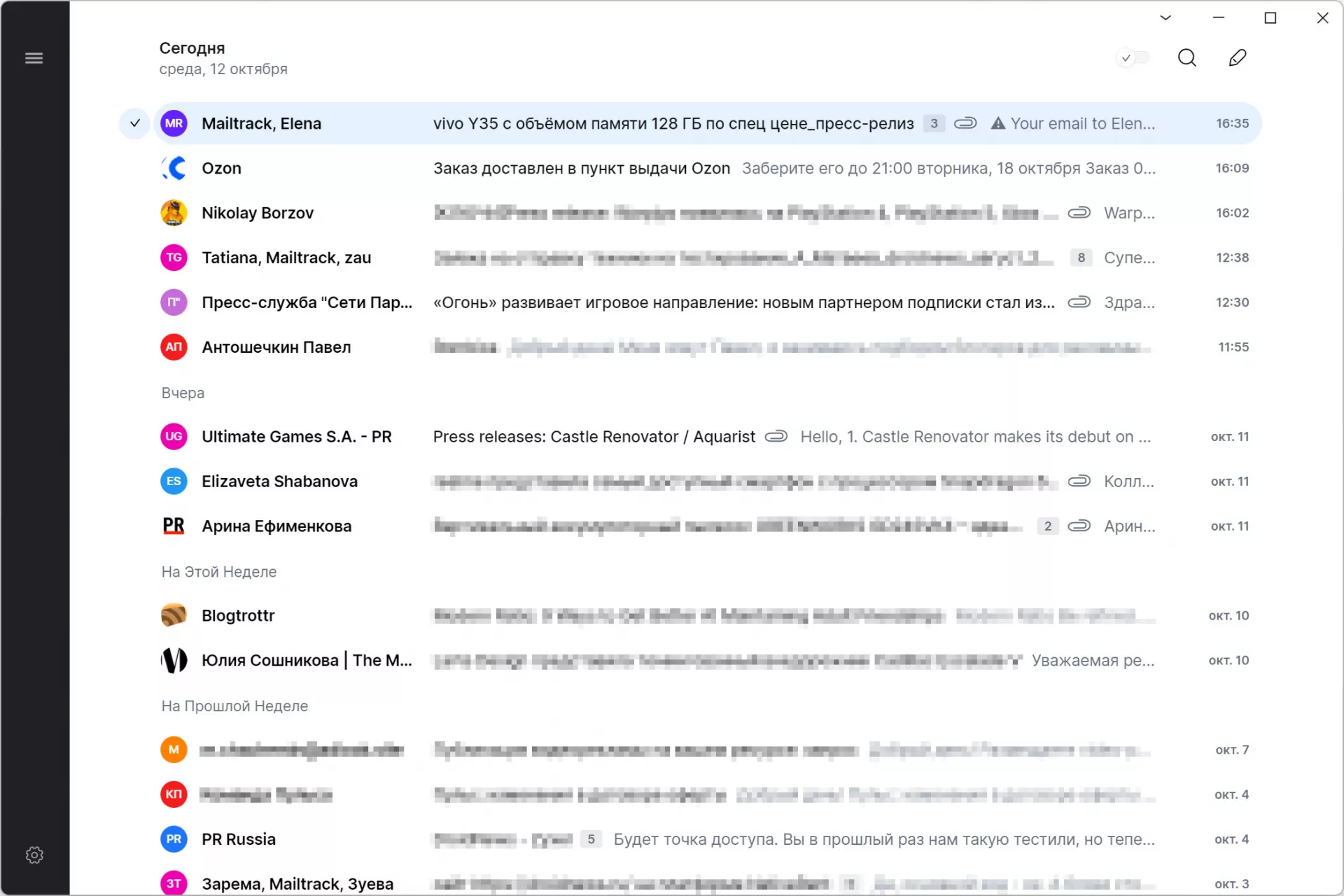Click the На Этой Неделе section label
The width and height of the screenshot is (1344, 896).
[219, 572]
